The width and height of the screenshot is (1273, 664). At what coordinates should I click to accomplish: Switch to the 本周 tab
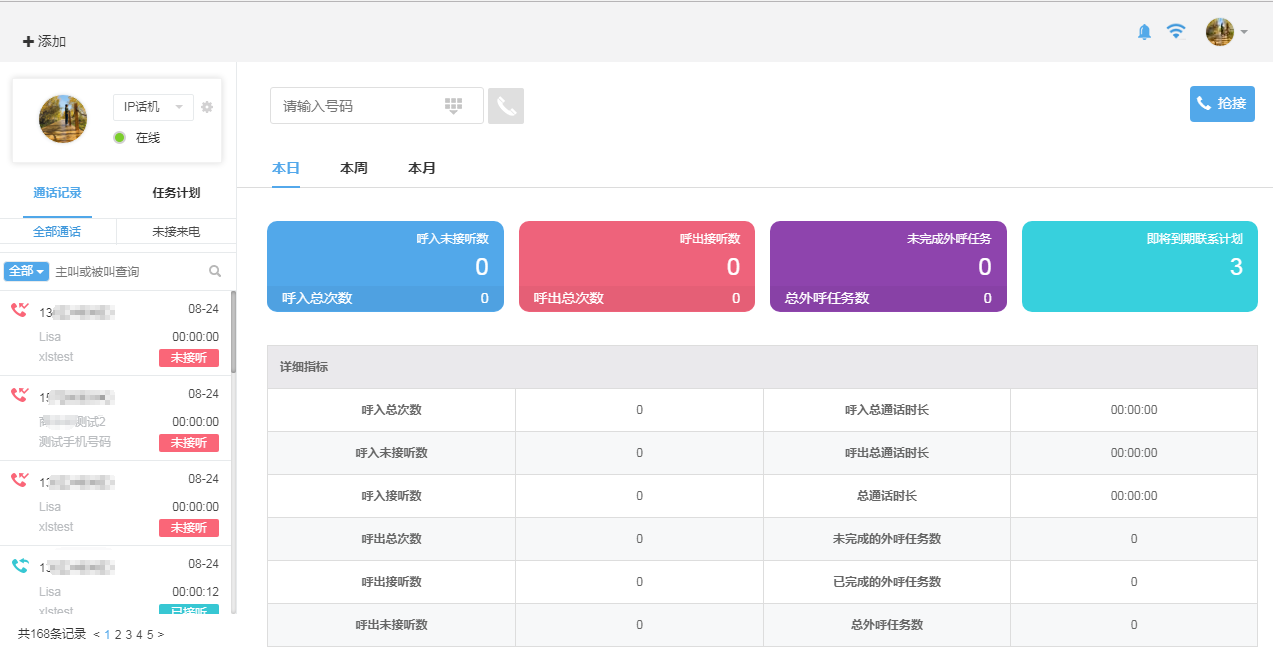coord(354,168)
